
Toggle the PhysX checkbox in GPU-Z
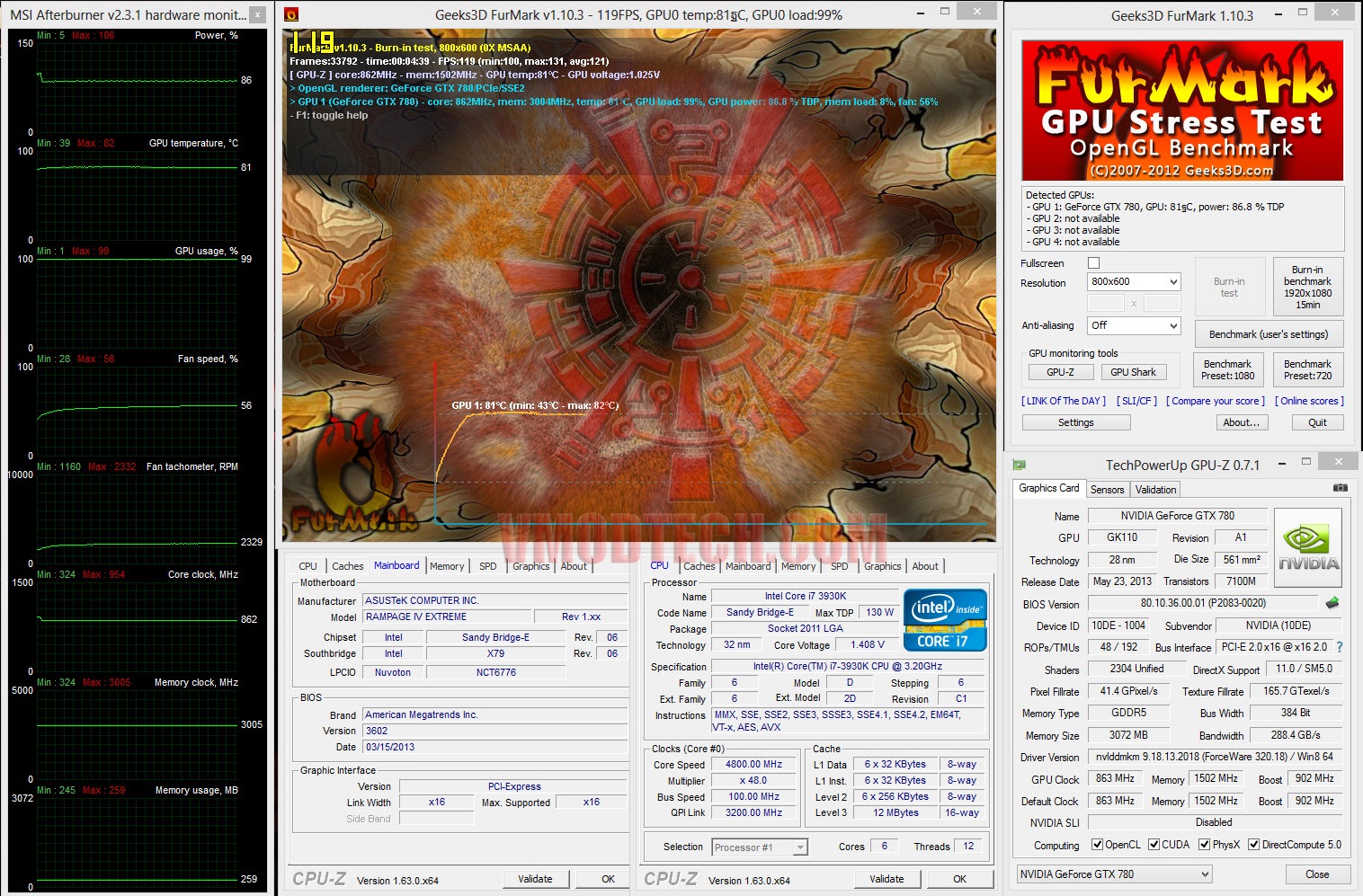1204,845
